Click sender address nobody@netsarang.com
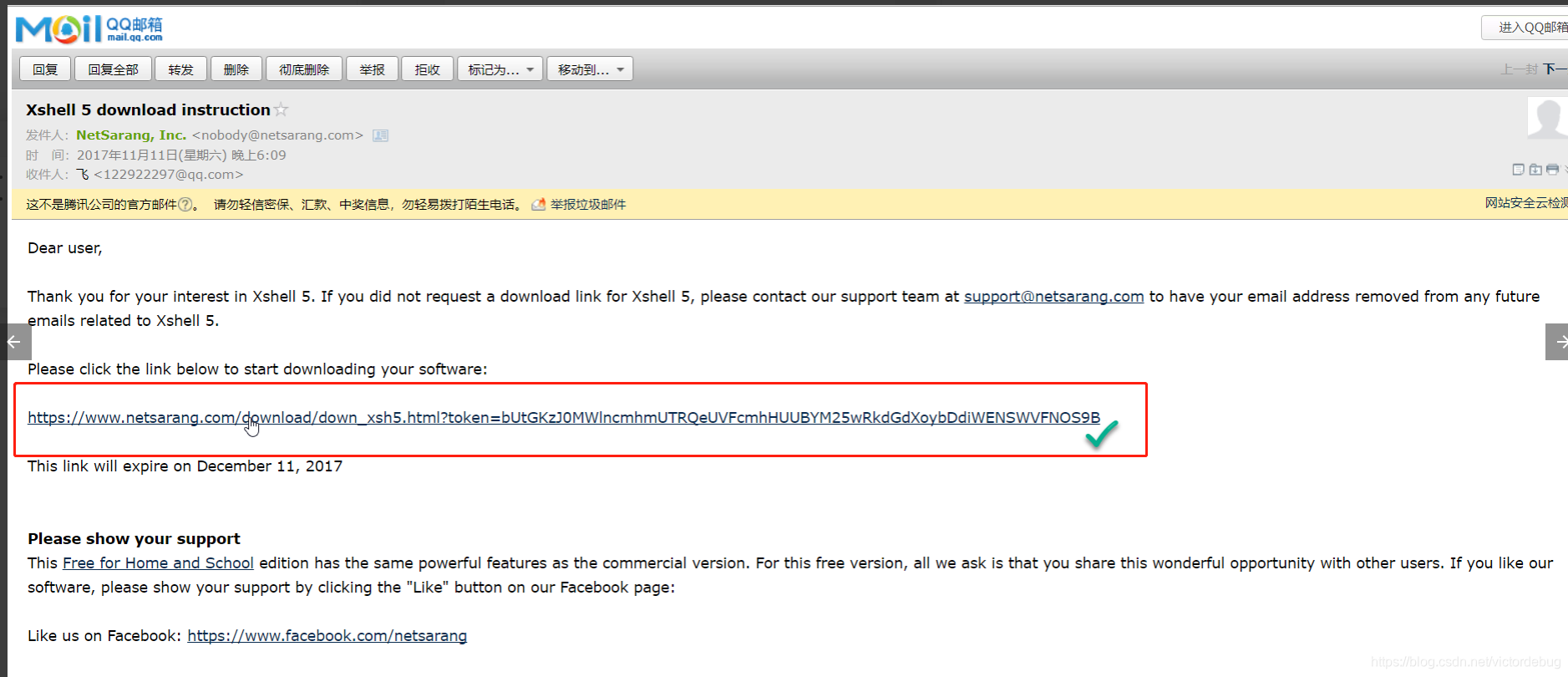This screenshot has width=1568, height=677. tap(277, 135)
